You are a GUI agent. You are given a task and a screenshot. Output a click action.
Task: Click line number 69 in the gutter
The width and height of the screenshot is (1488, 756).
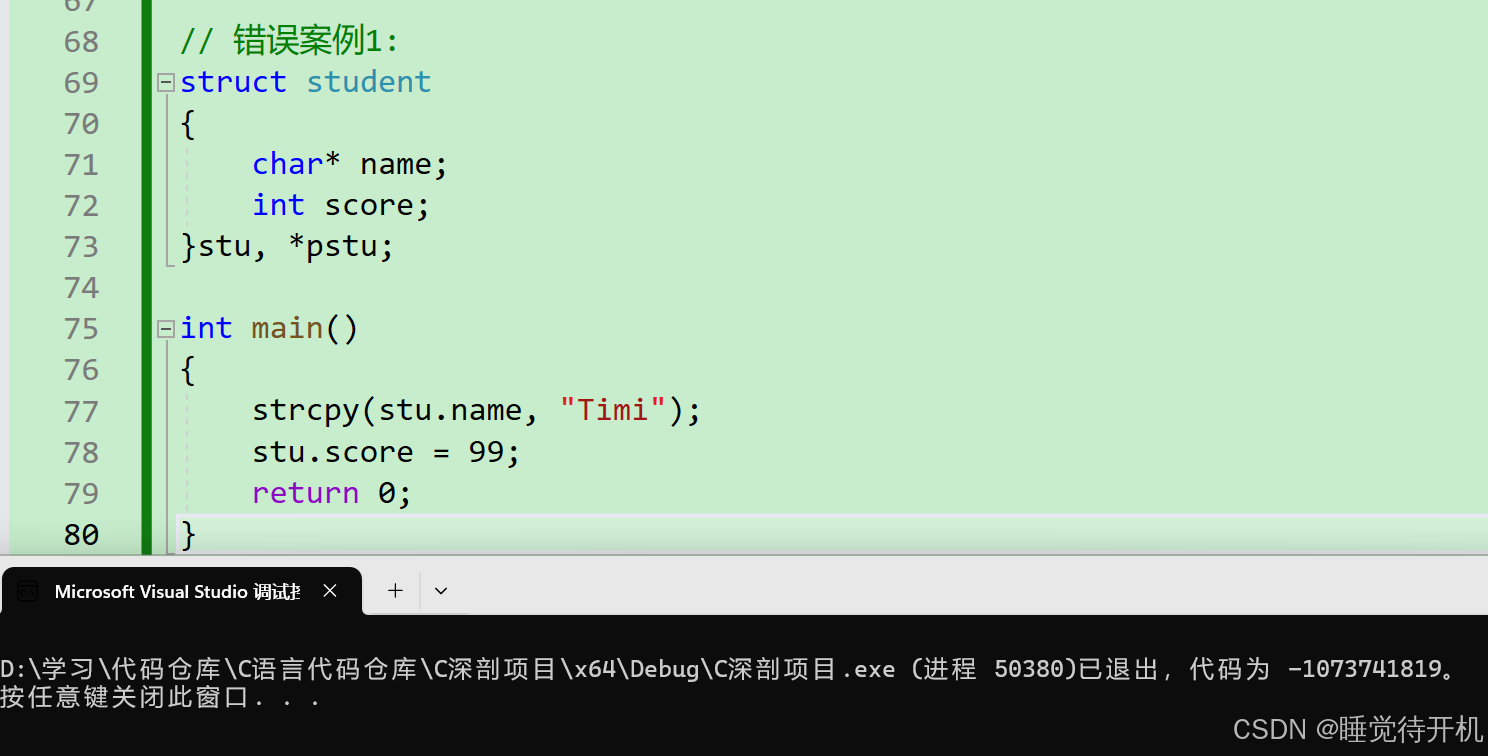coord(81,82)
